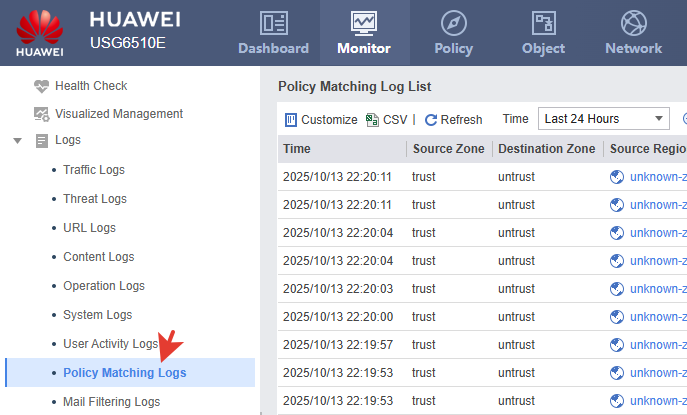Click the Health Check heartbeat icon
The height and width of the screenshot is (415, 687).
[x=41, y=86]
